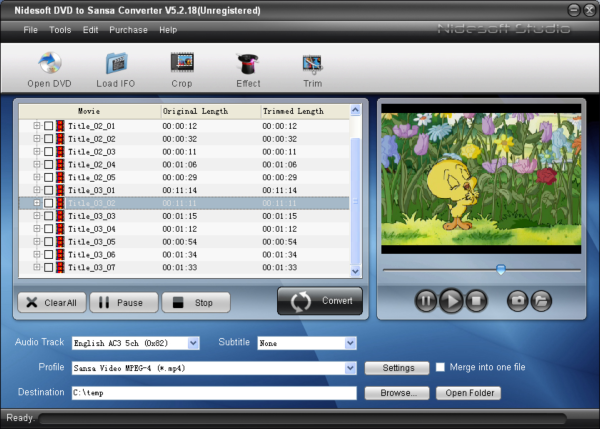
Task: Expand the Title_02_05 tree node
Action: [x=37, y=177]
